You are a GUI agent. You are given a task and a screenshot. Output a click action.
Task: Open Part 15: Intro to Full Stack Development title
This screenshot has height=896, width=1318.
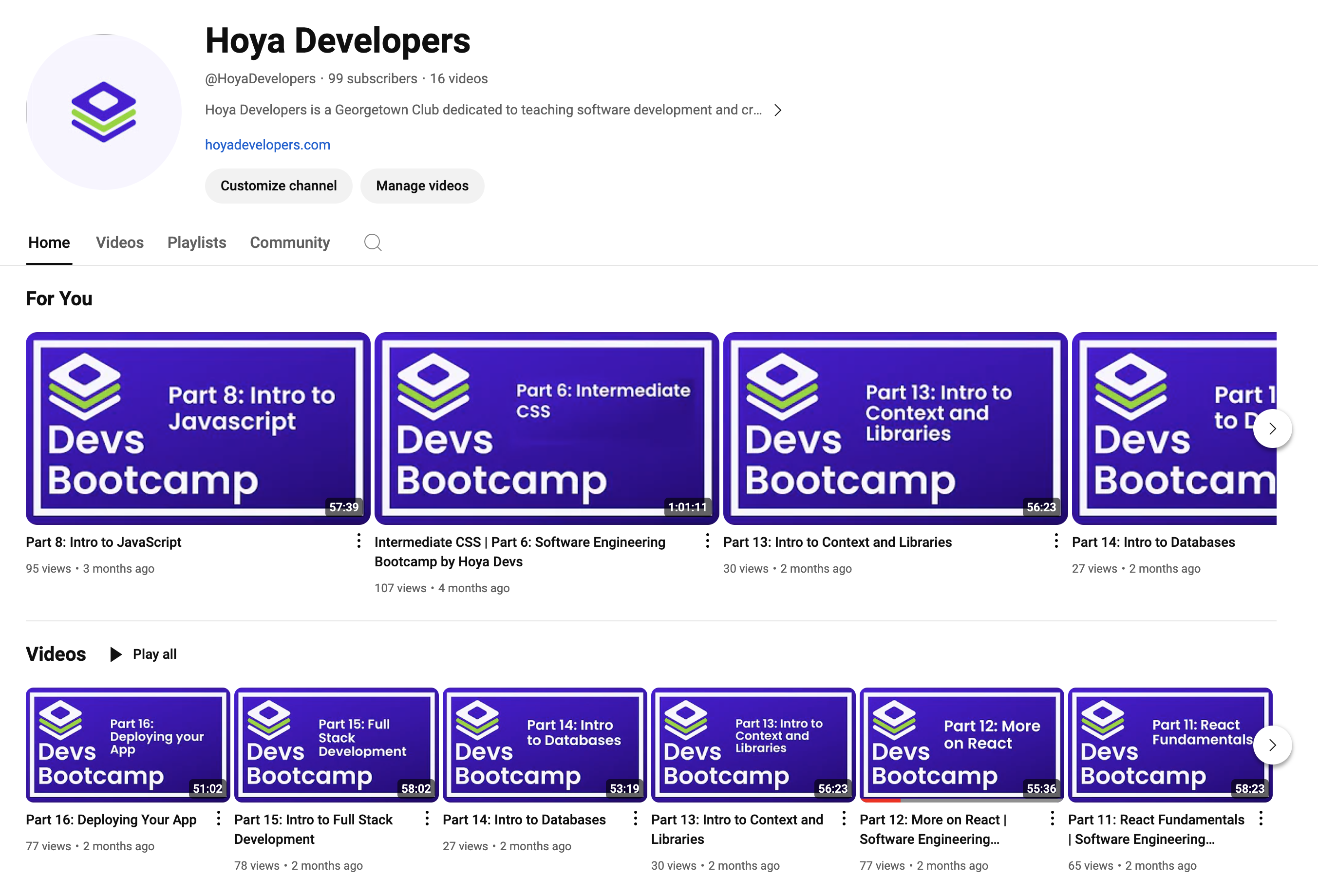coord(314,830)
